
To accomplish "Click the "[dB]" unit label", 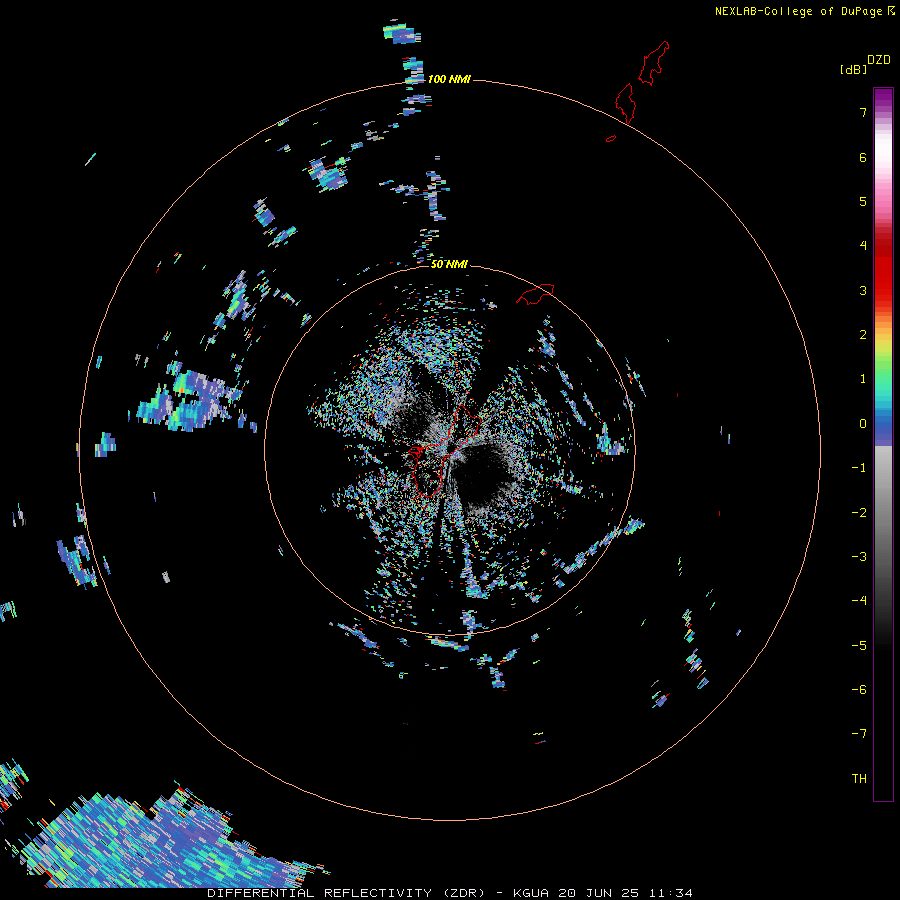I will (853, 69).
